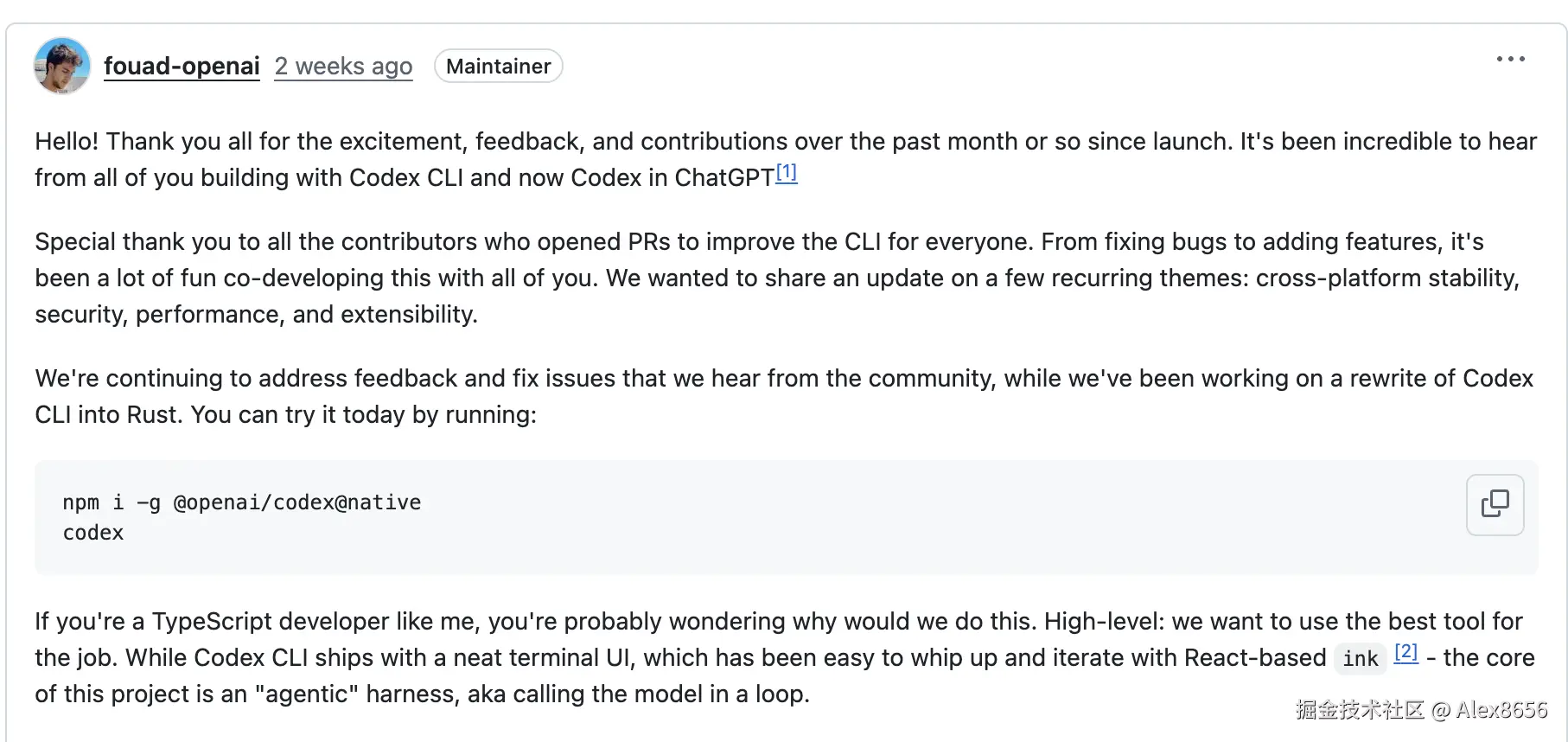Follow footnote reference [2] after ink
The image size is (1568, 742).
1405,652
